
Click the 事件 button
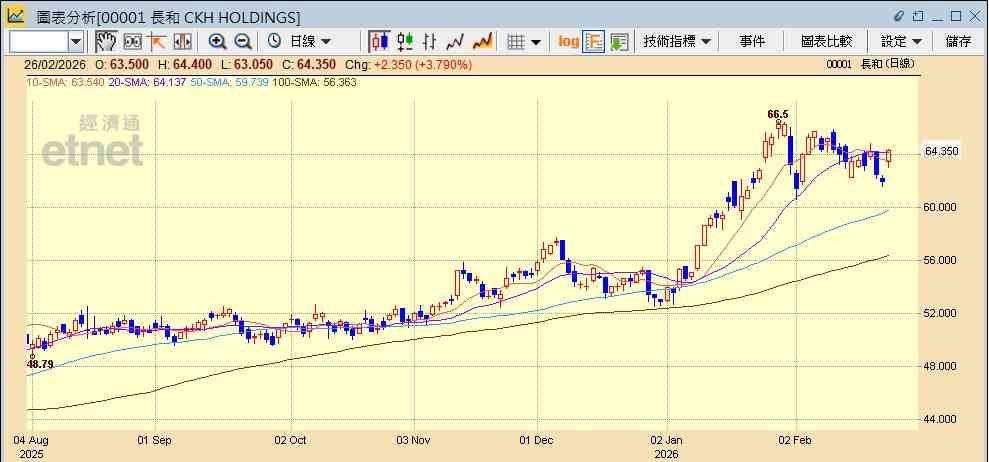coord(752,42)
